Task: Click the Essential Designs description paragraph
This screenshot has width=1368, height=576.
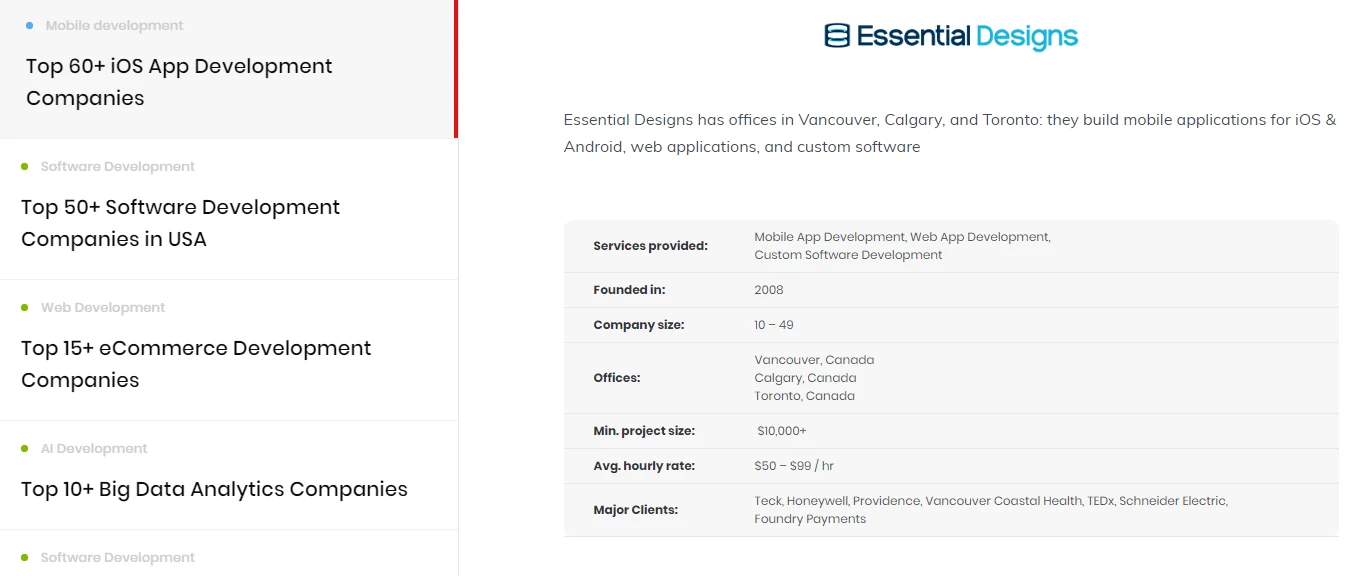Action: tap(950, 133)
